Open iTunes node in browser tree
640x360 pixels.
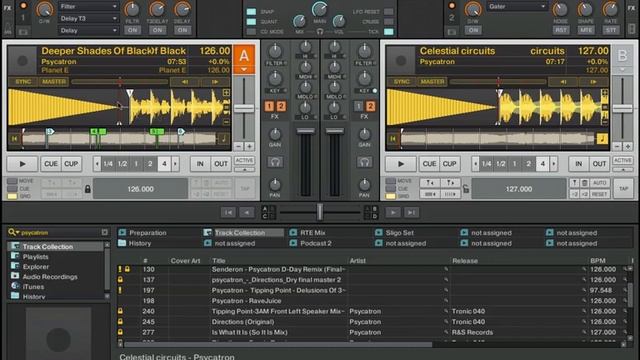33,287
